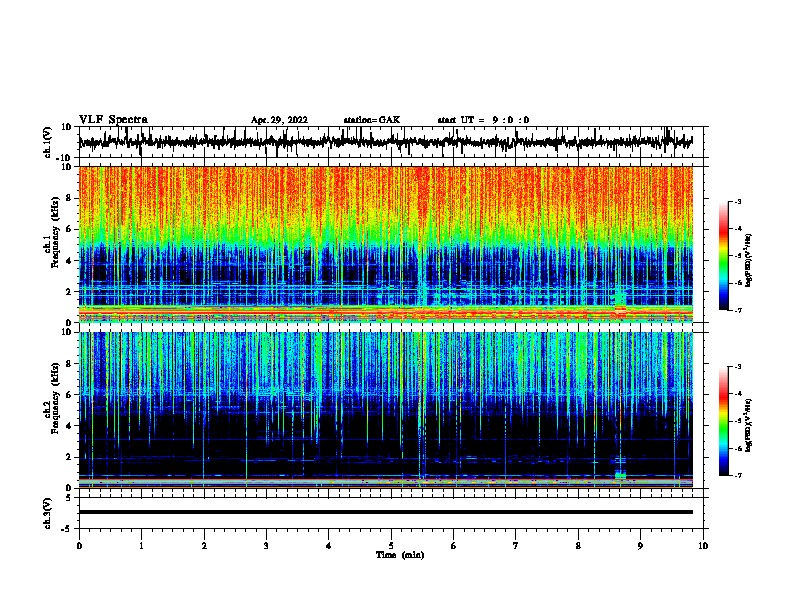Click the "6" kHz tick on ch.1 frequency axis
Viewport: 792px width, 612px height.
pos(69,229)
